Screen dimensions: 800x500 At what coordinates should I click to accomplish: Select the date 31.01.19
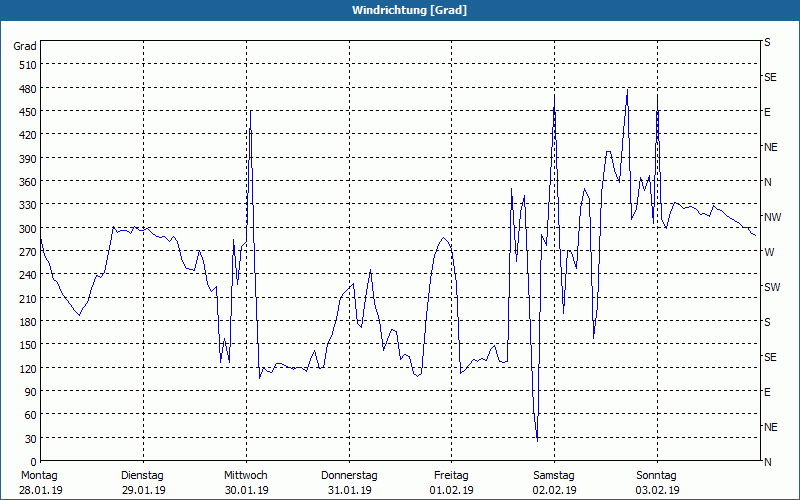(x=349, y=490)
